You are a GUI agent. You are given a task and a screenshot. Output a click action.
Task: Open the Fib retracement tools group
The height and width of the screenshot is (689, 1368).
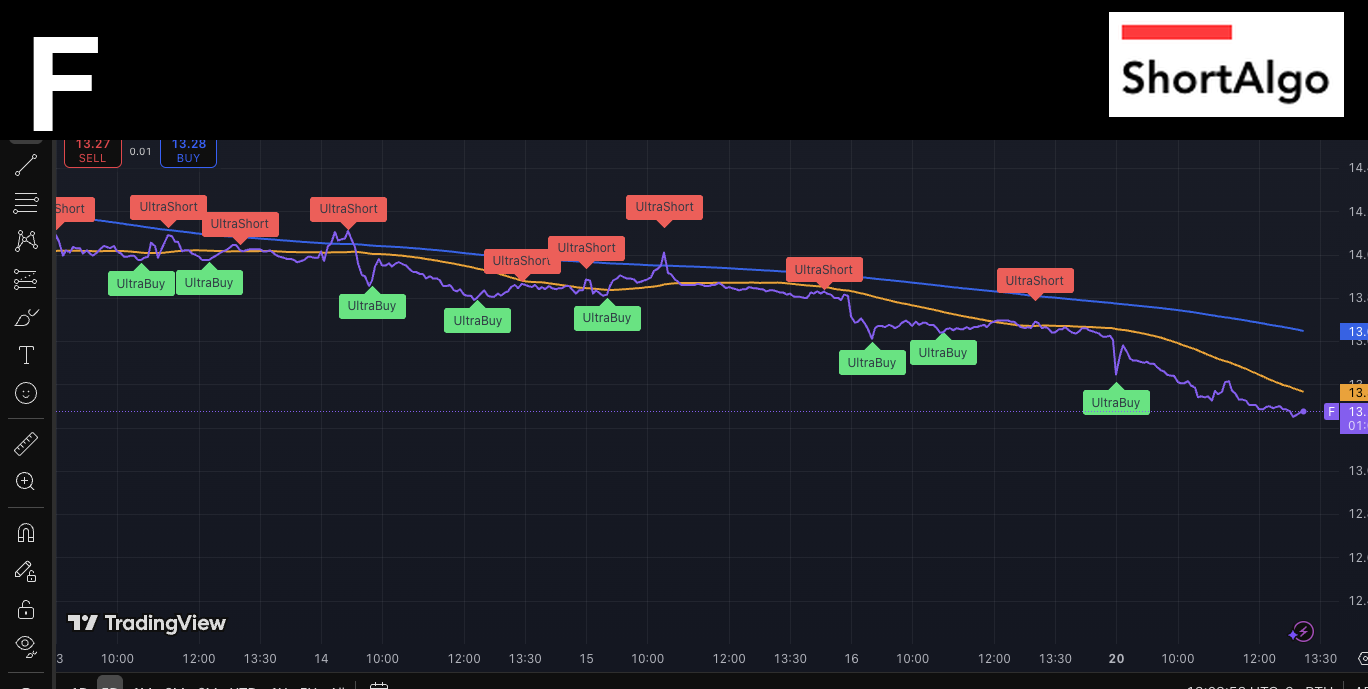[x=26, y=203]
